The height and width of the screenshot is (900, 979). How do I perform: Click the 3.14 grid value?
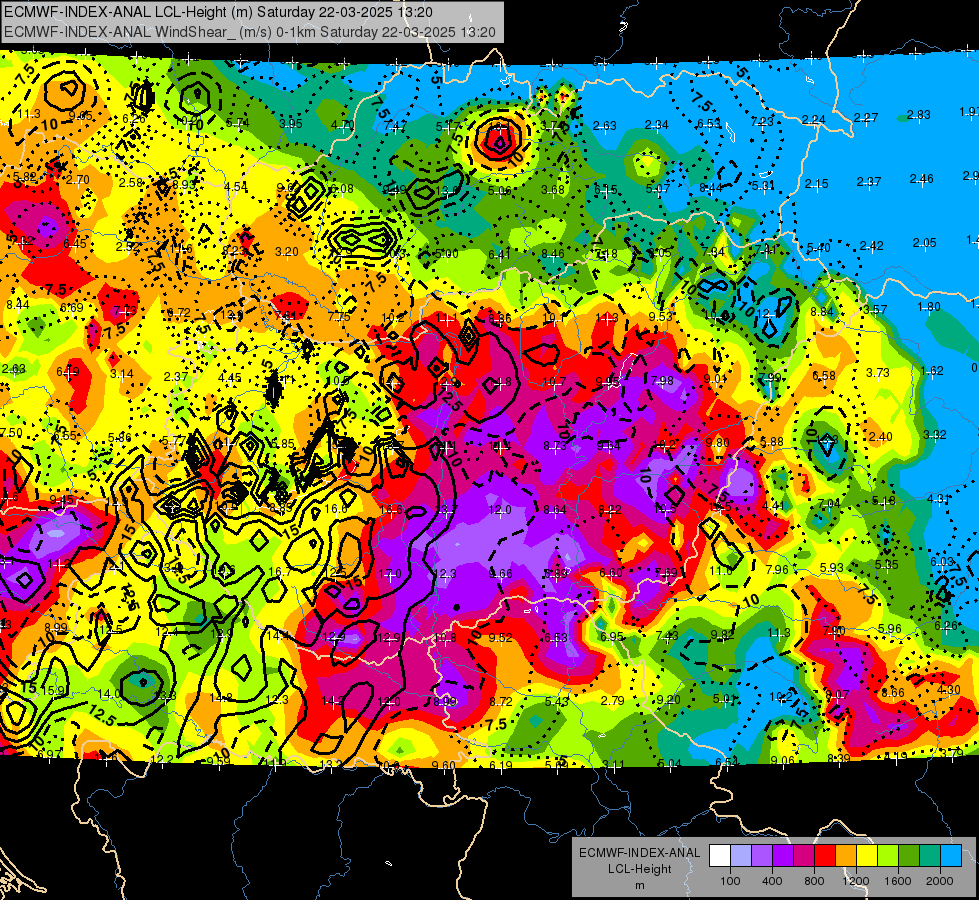pyautogui.click(x=122, y=373)
